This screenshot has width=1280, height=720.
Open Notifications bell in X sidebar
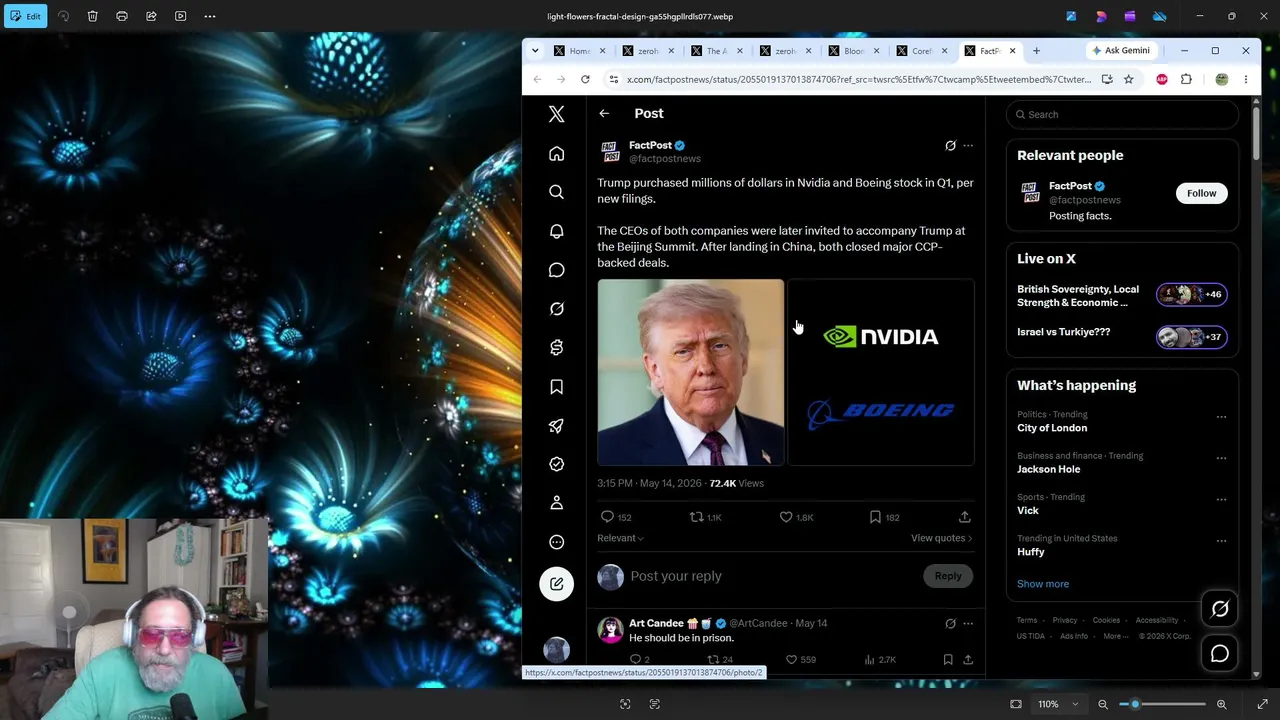557,231
